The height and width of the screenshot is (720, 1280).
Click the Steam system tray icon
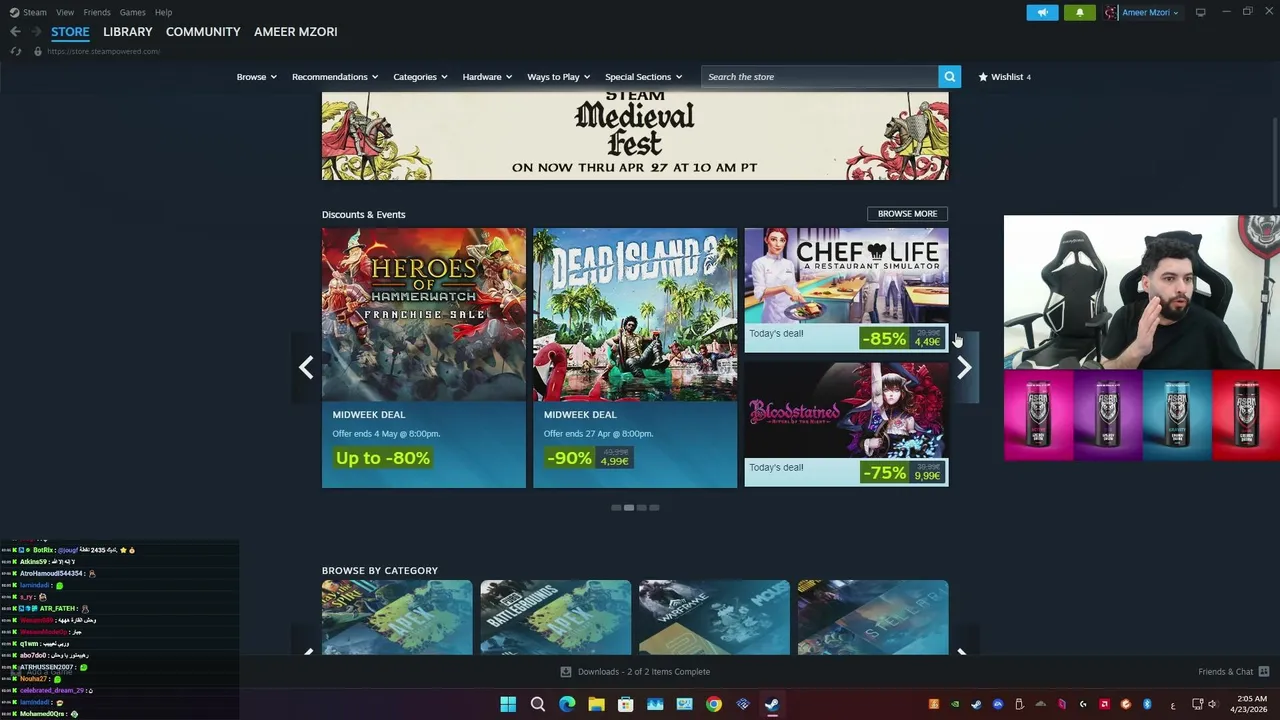pyautogui.click(x=976, y=704)
